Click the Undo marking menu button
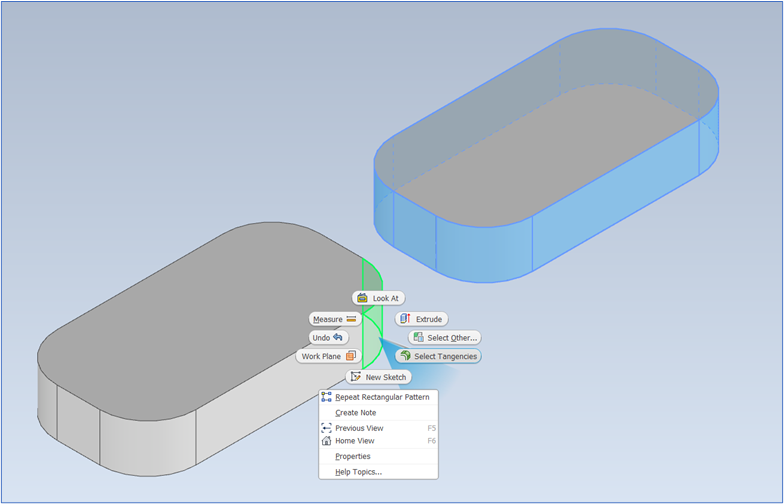Screen dimensions: 784x504 point(328,338)
